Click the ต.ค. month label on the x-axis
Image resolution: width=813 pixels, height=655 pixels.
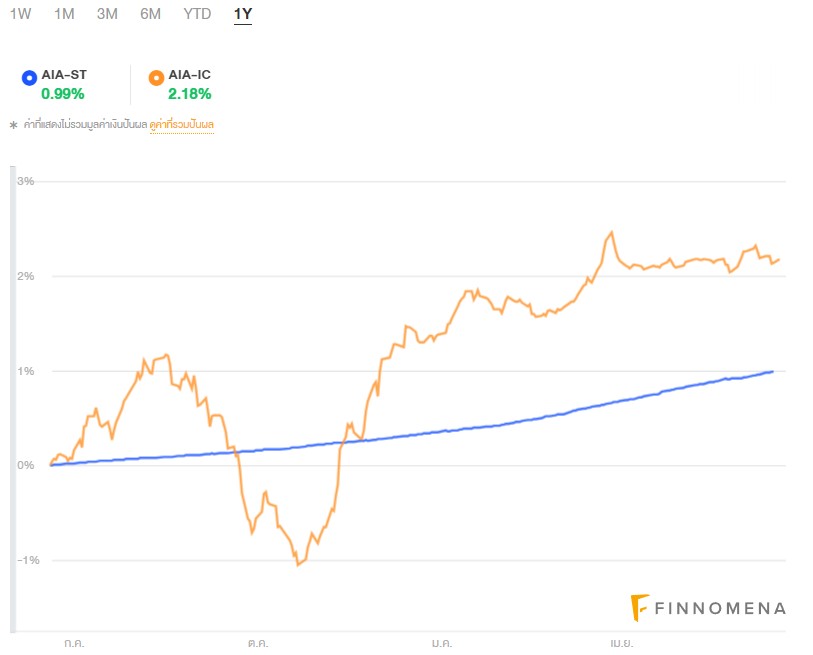point(257,644)
